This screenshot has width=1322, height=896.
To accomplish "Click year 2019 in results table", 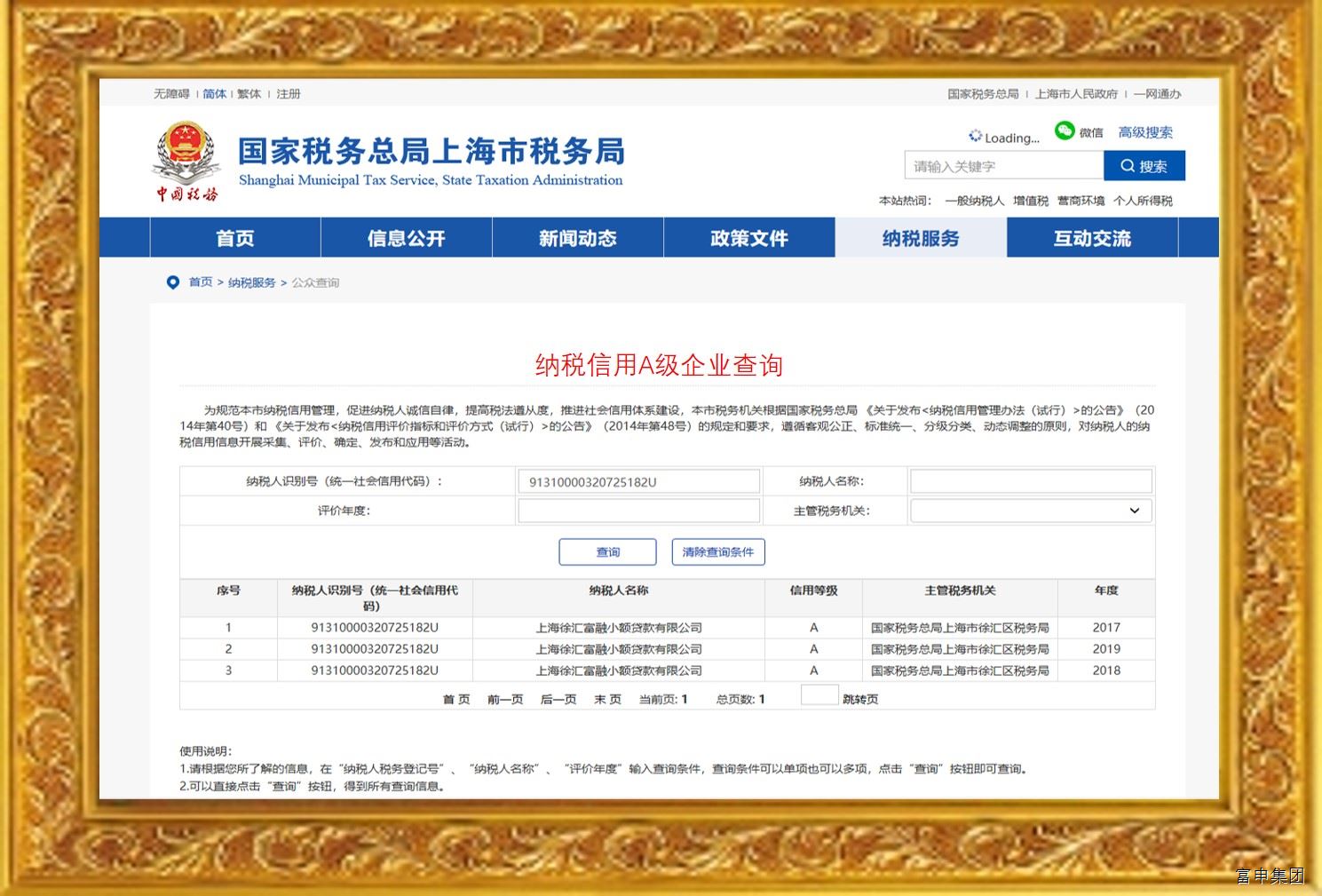I will 1106,649.
